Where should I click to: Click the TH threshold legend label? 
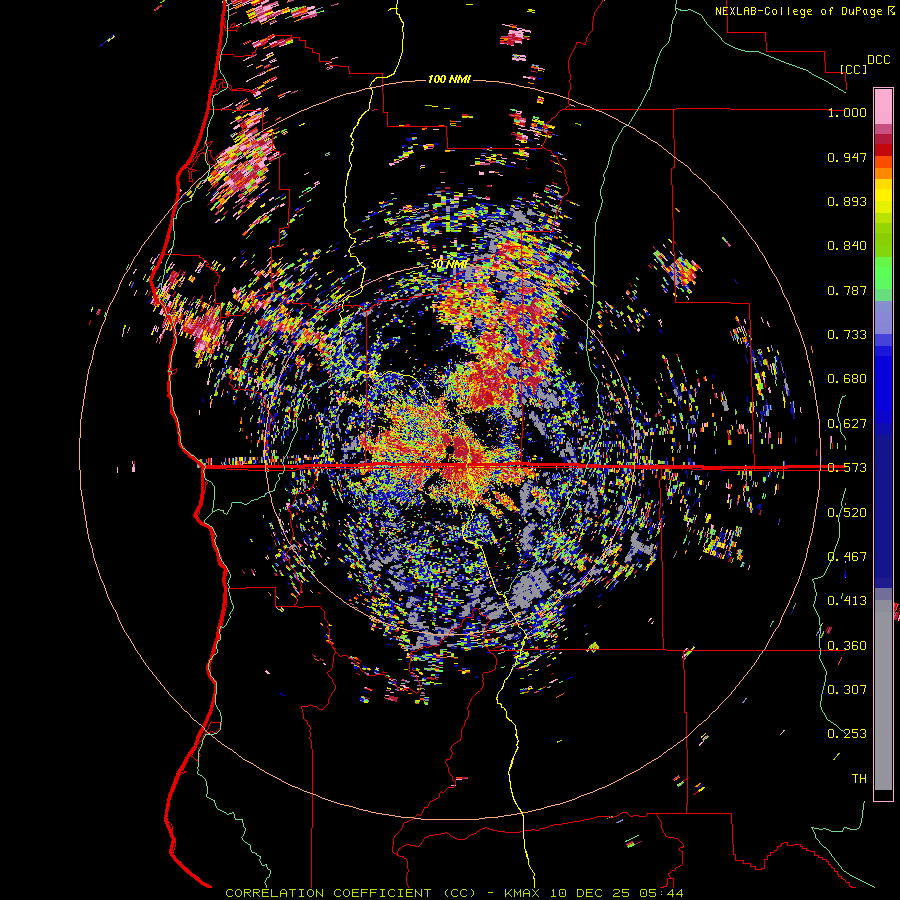tap(859, 779)
